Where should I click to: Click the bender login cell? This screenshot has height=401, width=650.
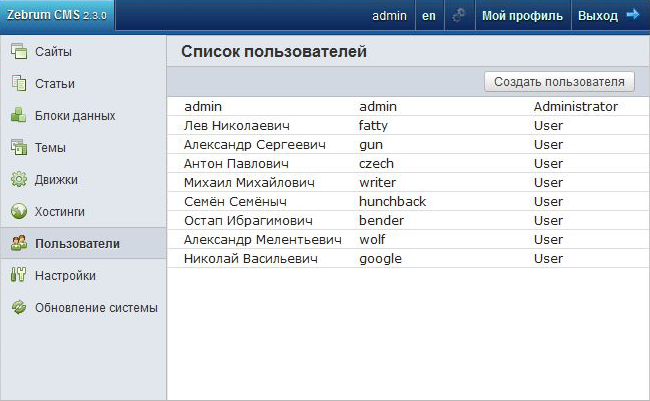(381, 221)
